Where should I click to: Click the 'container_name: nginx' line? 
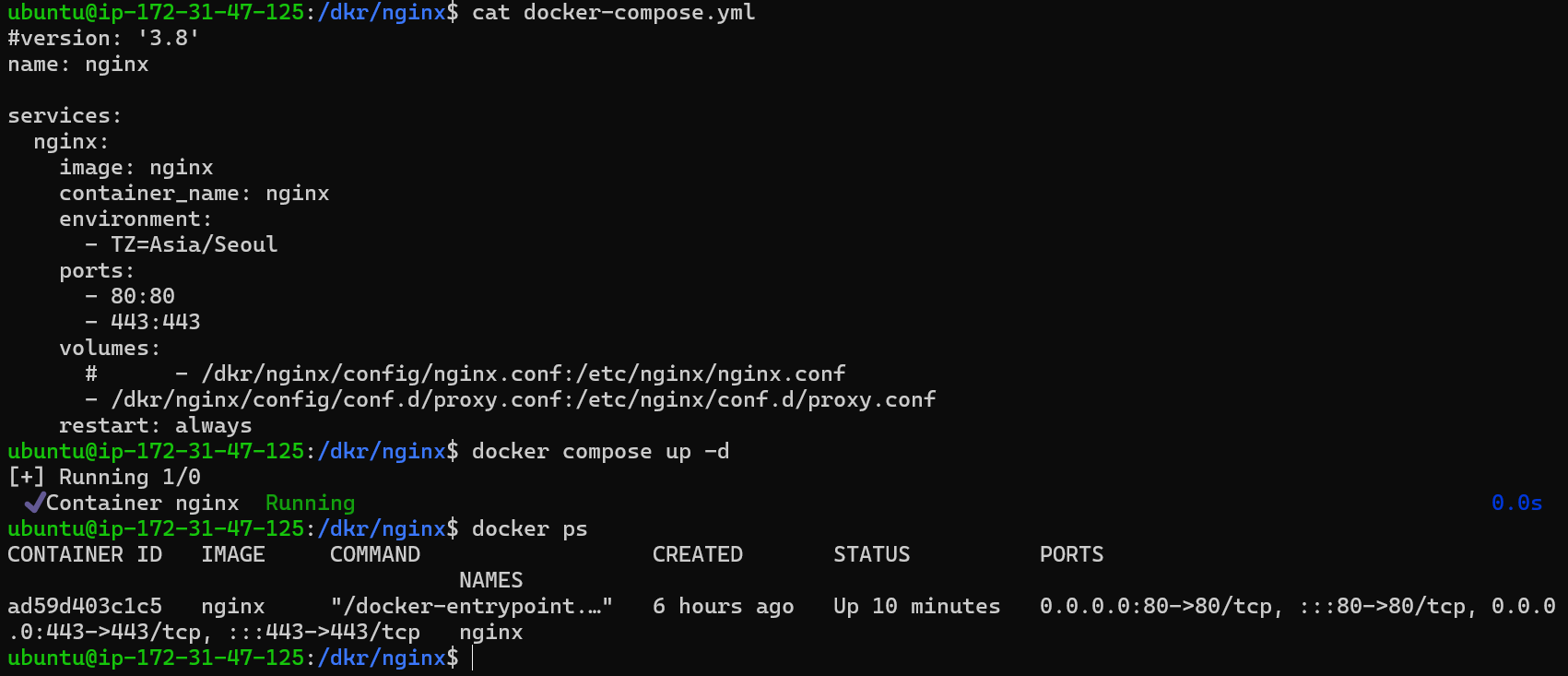pos(195,194)
